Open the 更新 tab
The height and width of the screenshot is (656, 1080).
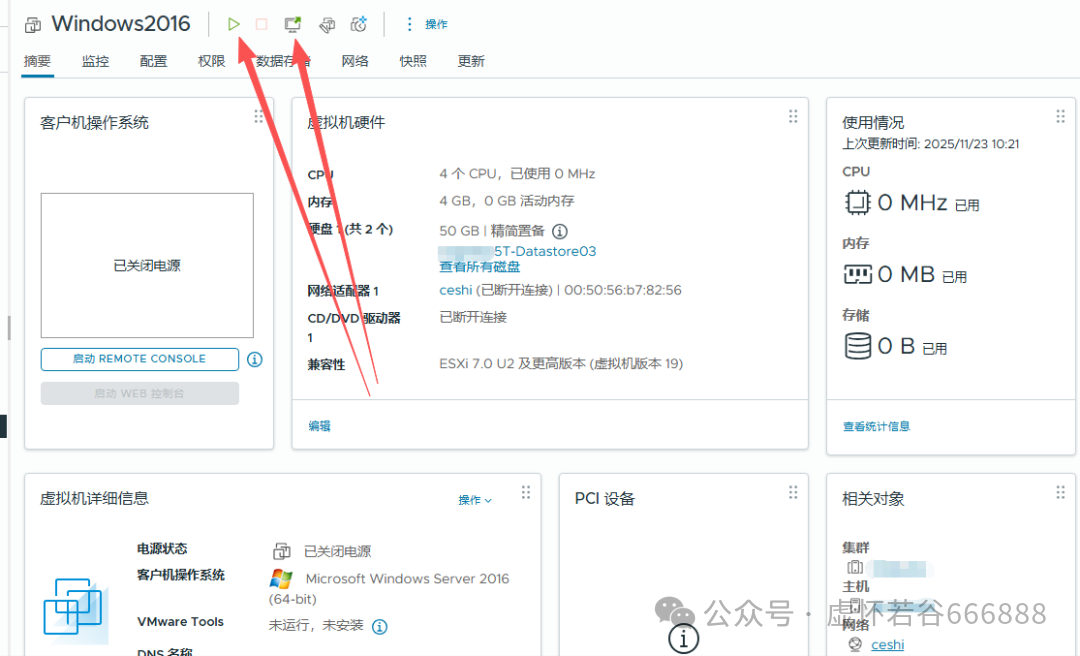(x=471, y=61)
